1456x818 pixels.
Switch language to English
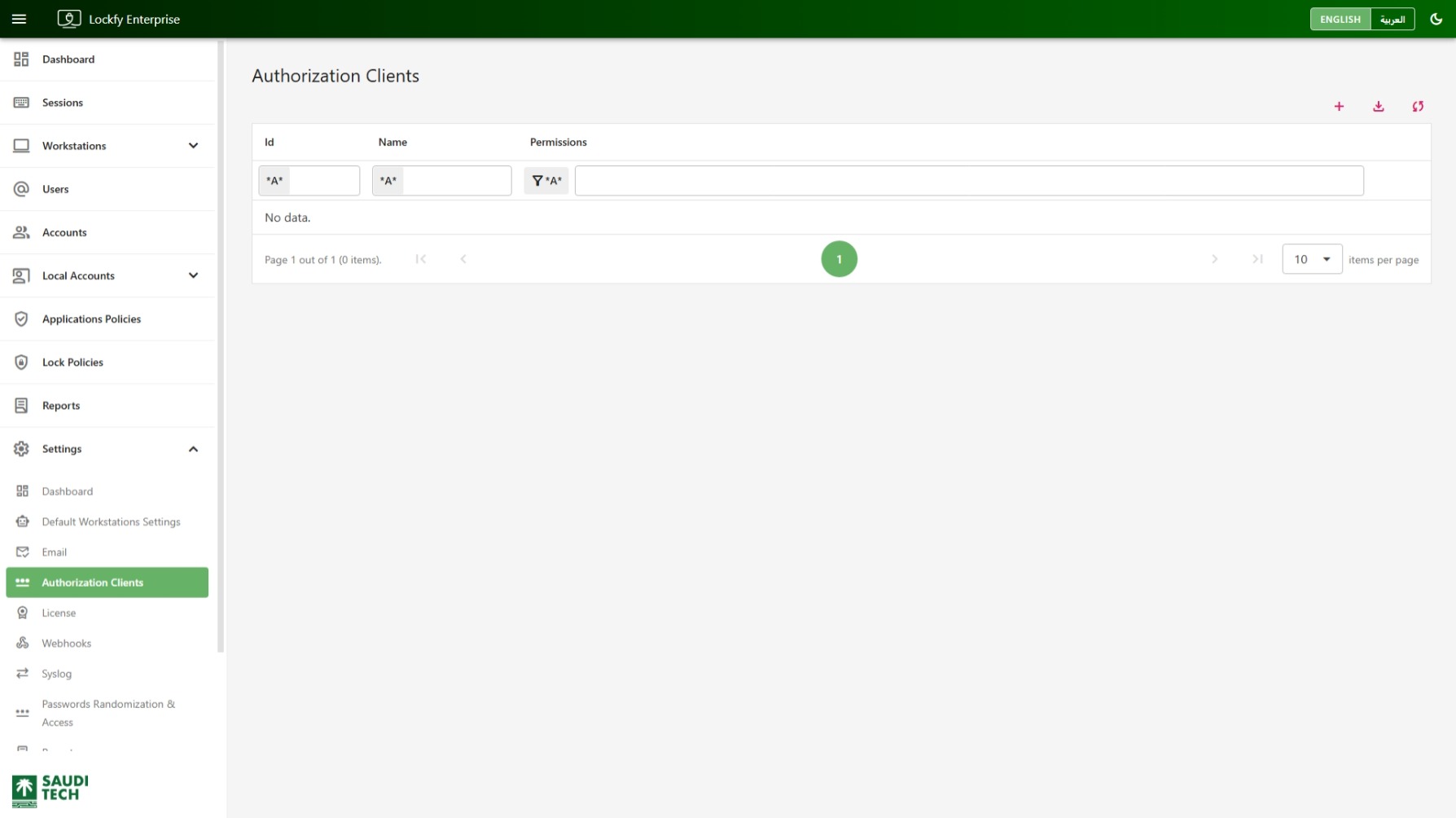[x=1340, y=19]
